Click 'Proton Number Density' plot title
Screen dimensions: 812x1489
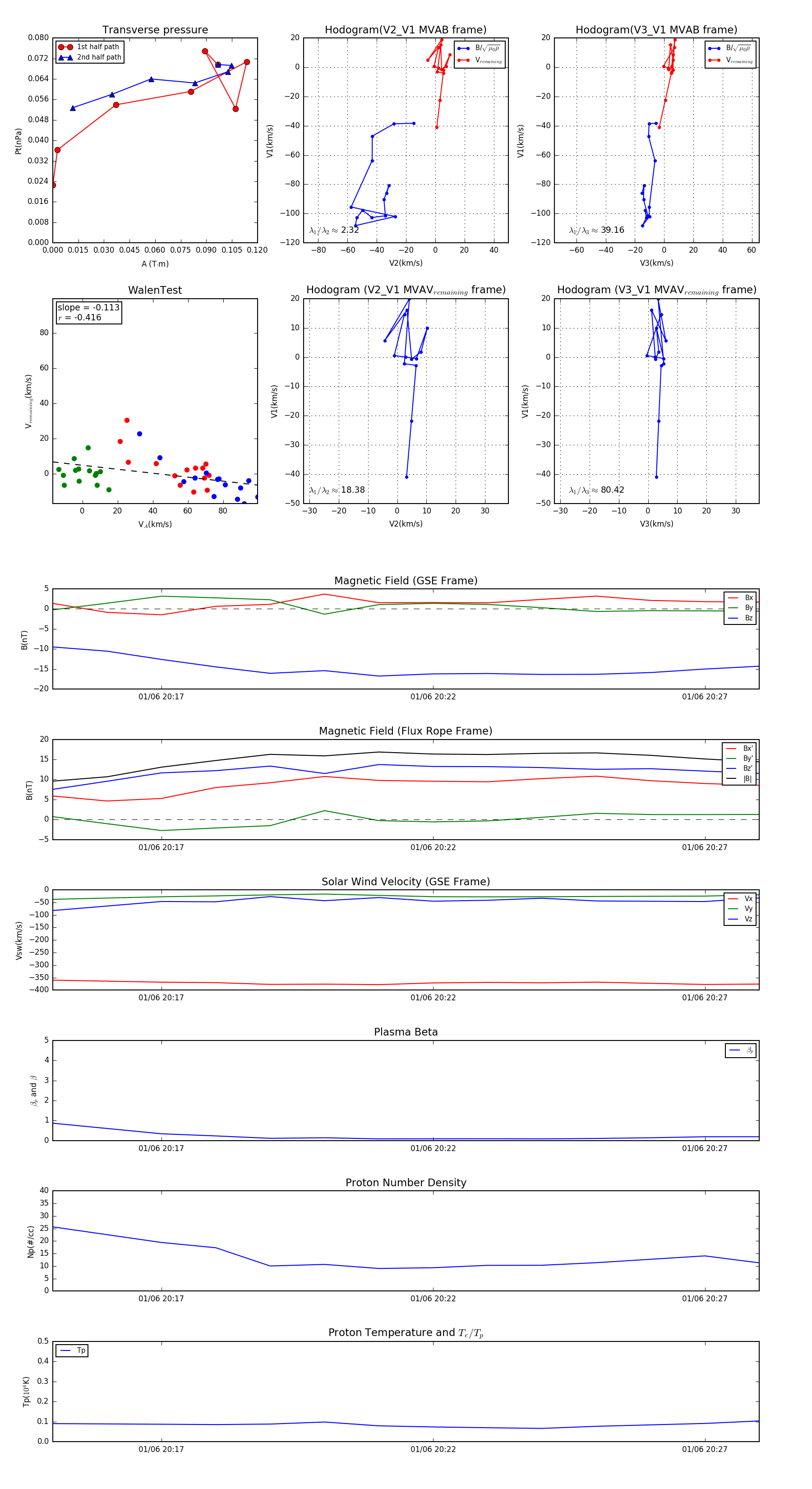coord(406,1183)
